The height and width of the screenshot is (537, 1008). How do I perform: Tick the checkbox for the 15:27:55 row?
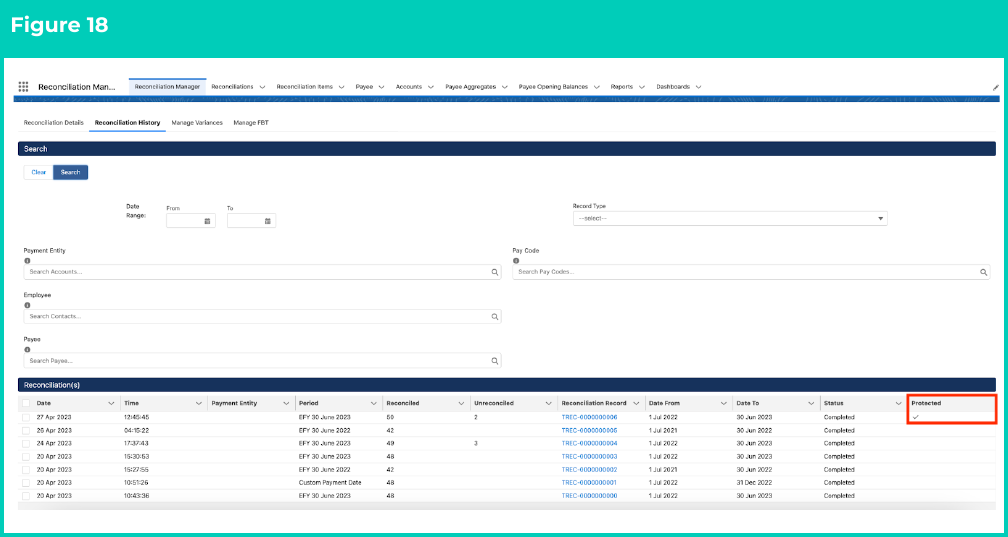[26, 469]
